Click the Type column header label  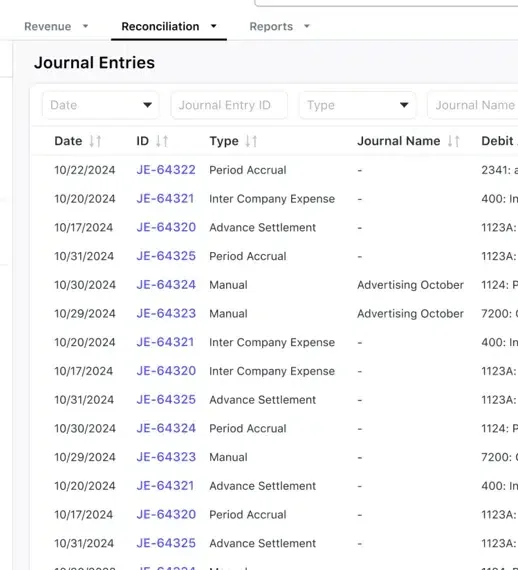coord(224,141)
